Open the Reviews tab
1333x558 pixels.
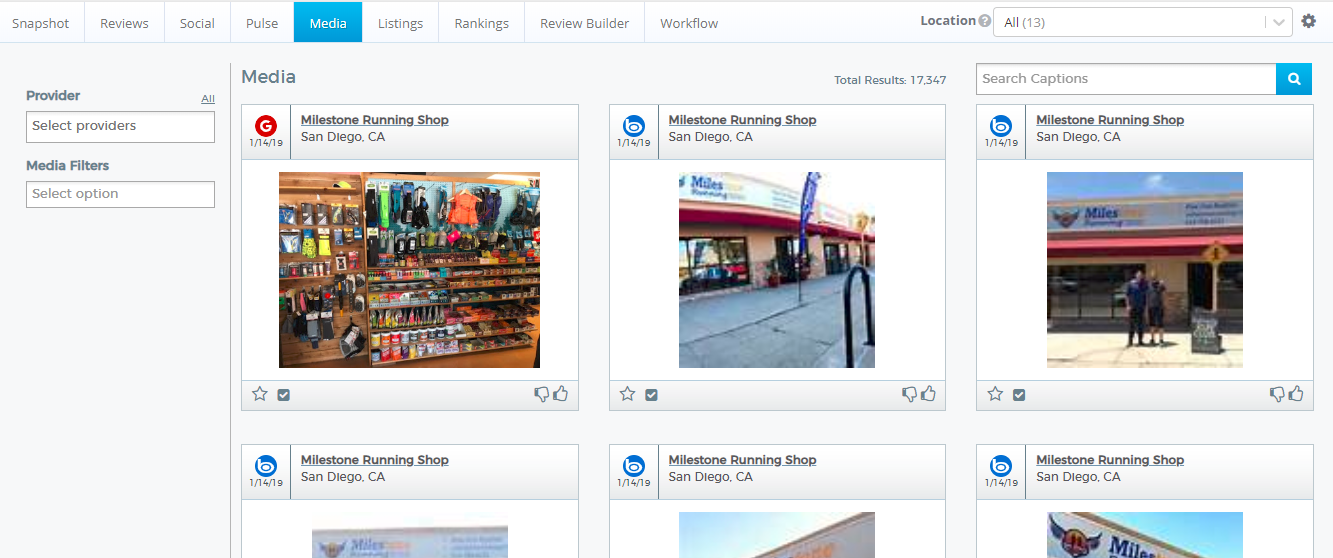tap(124, 23)
